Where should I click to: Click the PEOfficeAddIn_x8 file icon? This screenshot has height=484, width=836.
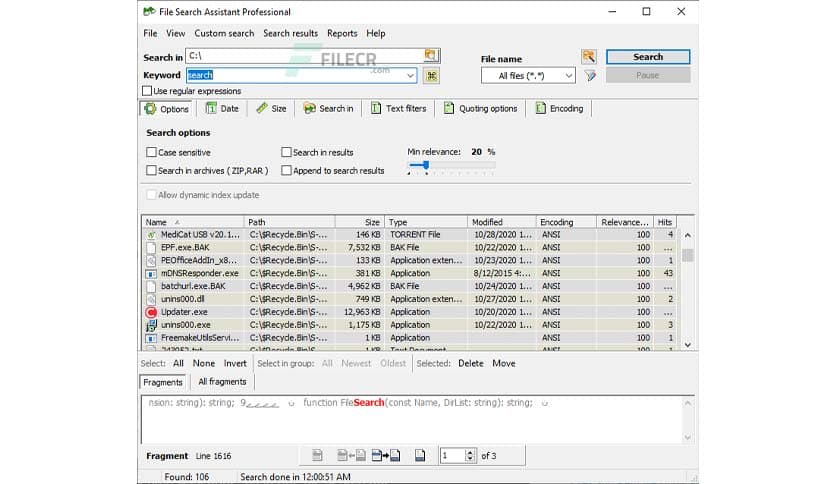151,261
